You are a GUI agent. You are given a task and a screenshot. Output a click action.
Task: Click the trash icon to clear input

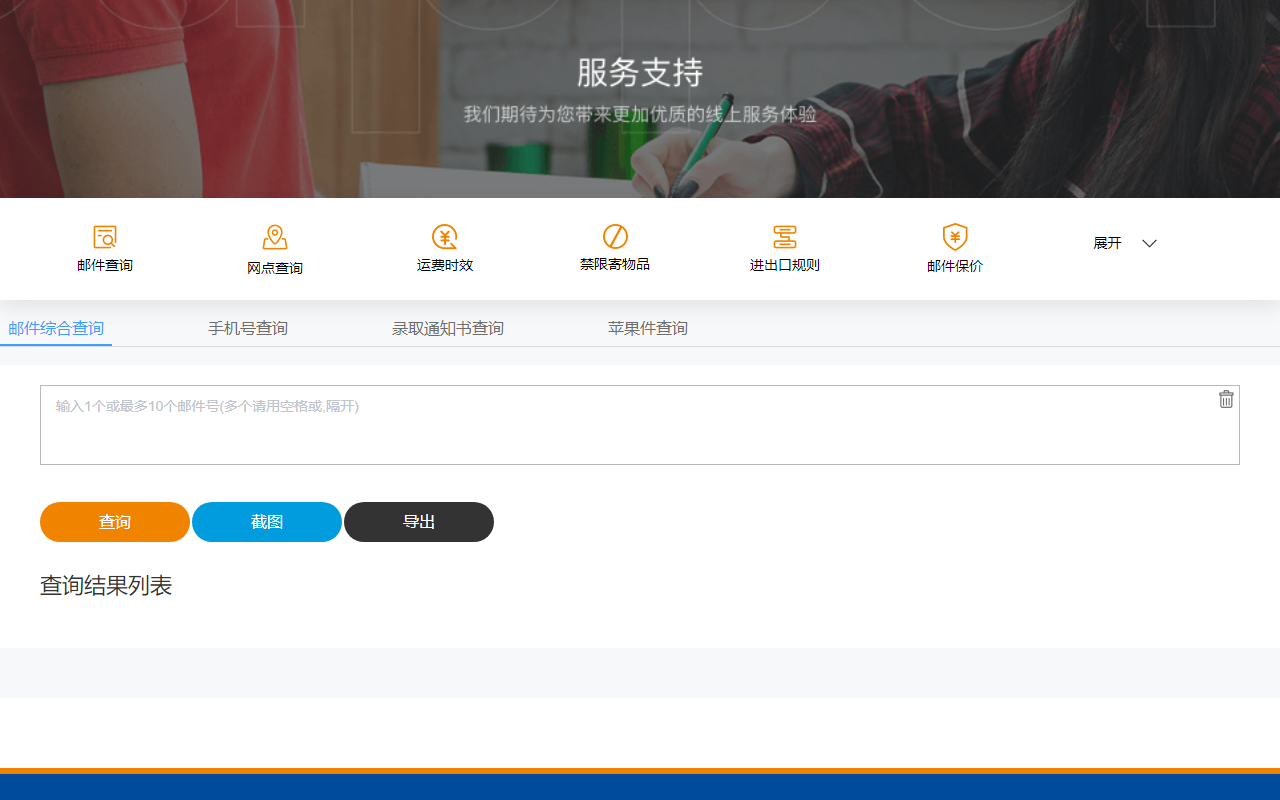pyautogui.click(x=1226, y=399)
